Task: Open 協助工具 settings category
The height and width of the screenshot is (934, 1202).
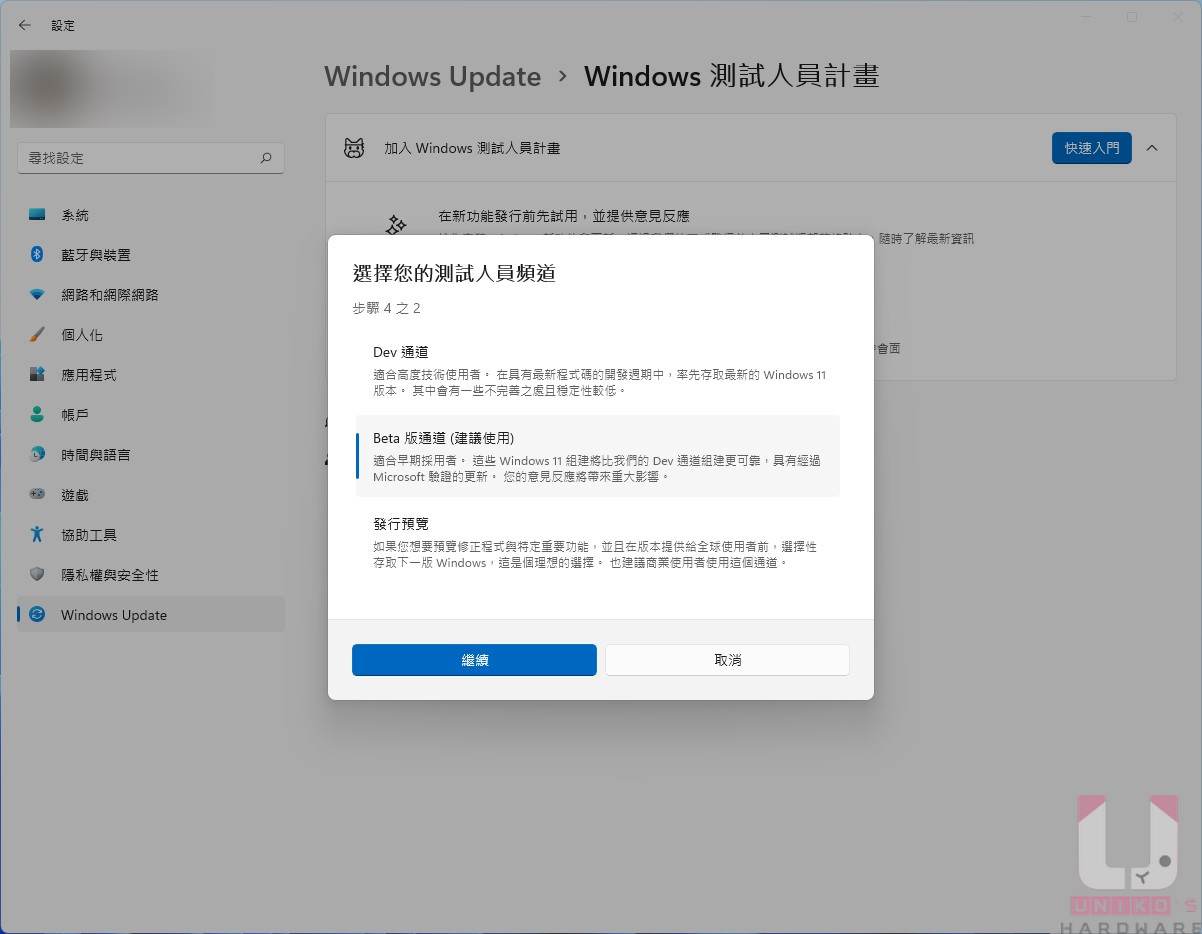Action: pos(151,535)
